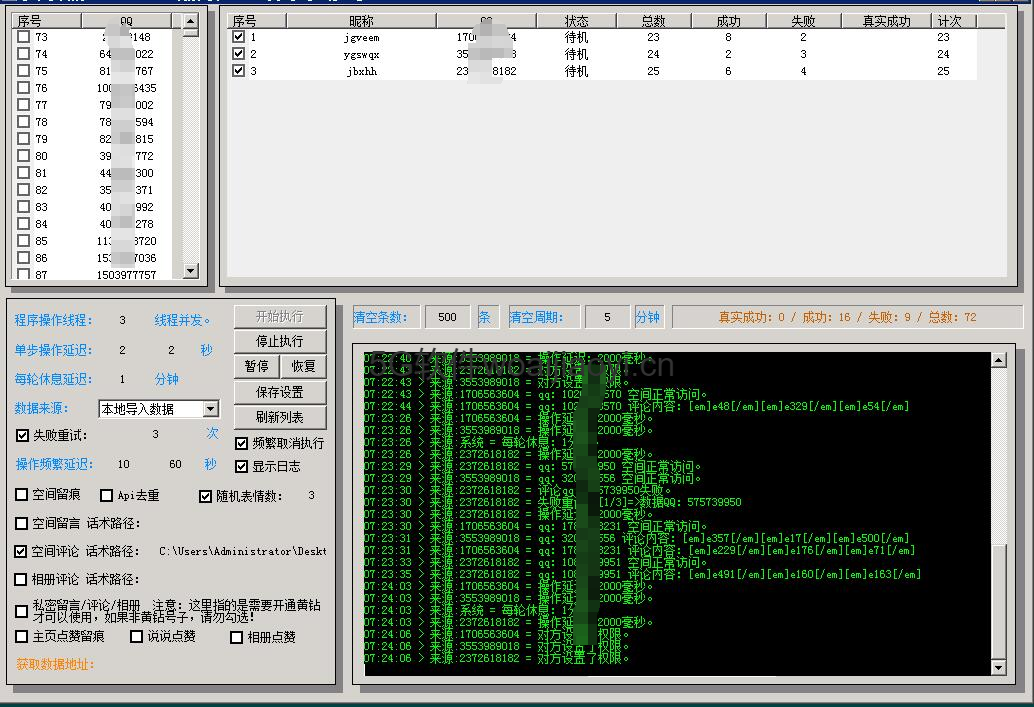Click 暂停 button
The image size is (1034, 707).
tap(257, 366)
